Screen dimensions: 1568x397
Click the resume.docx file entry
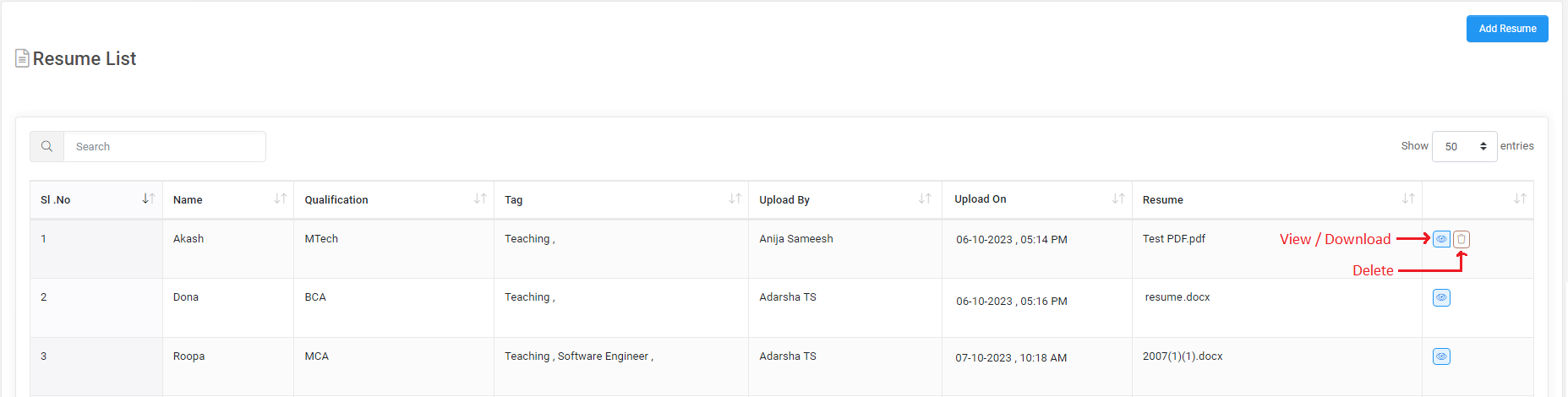point(1177,297)
